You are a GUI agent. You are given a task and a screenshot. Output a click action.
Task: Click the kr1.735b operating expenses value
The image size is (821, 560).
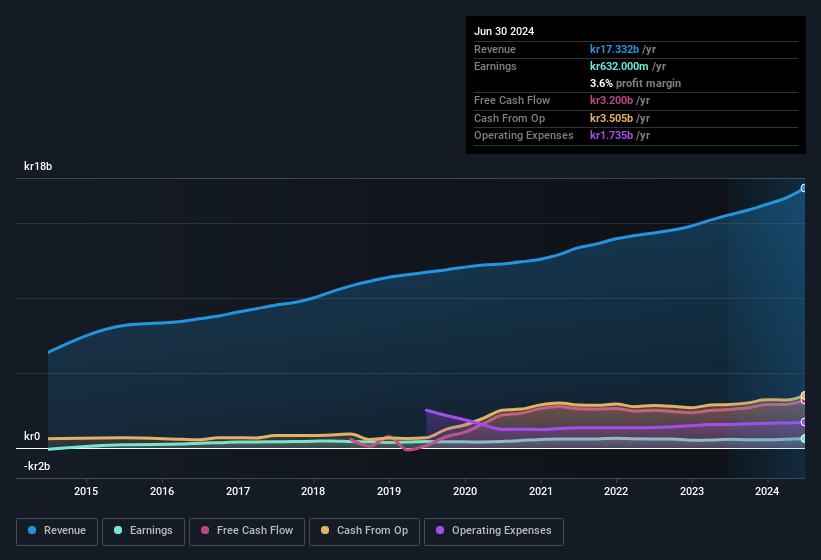611,135
